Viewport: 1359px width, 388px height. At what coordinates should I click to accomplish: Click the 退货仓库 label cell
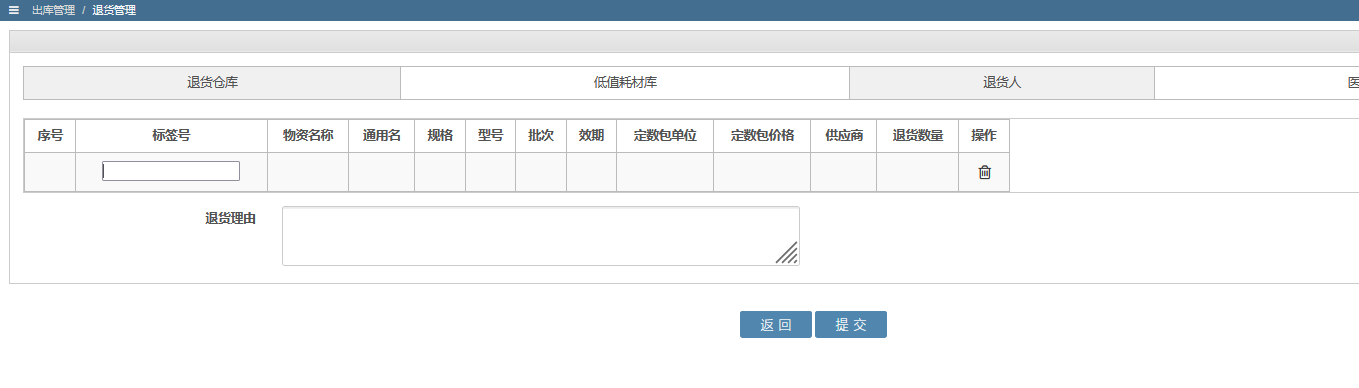212,83
